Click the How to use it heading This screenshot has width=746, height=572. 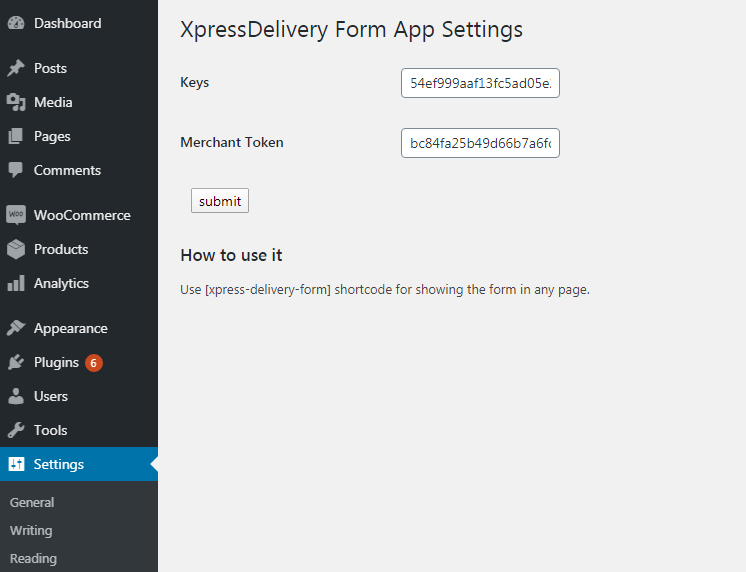click(x=231, y=255)
